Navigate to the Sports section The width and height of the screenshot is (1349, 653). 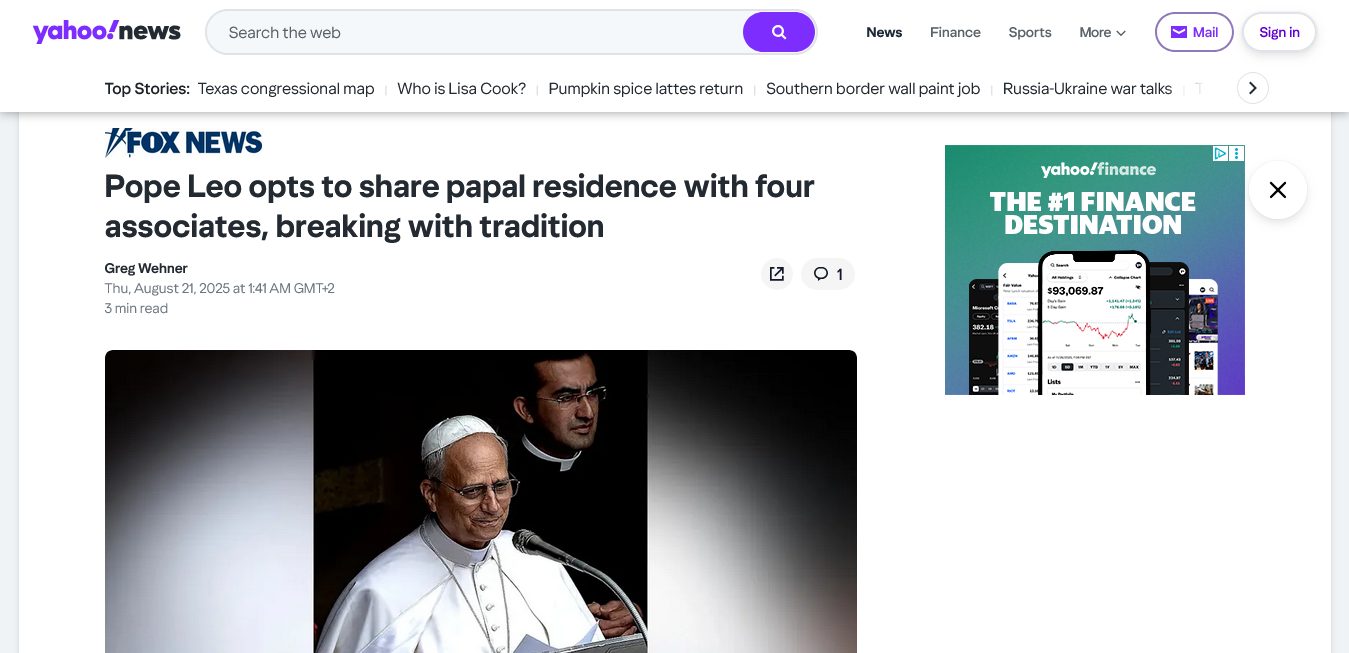tap(1029, 32)
